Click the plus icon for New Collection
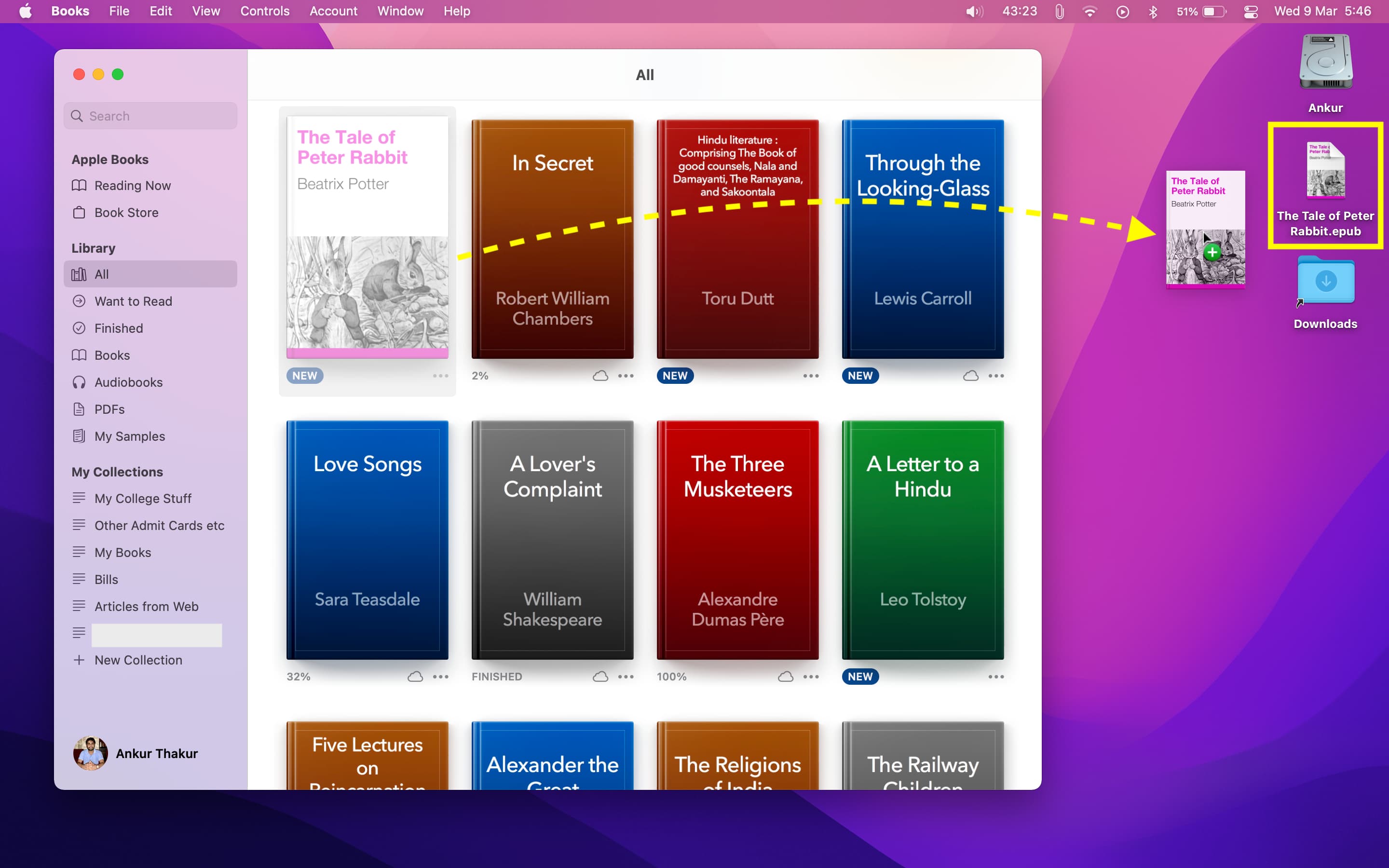1389x868 pixels. point(79,660)
